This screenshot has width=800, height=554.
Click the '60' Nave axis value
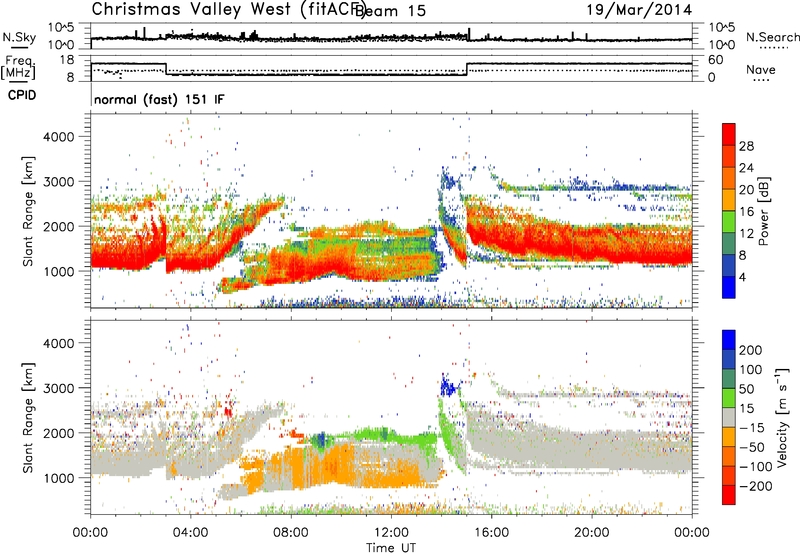pyautogui.click(x=716, y=60)
